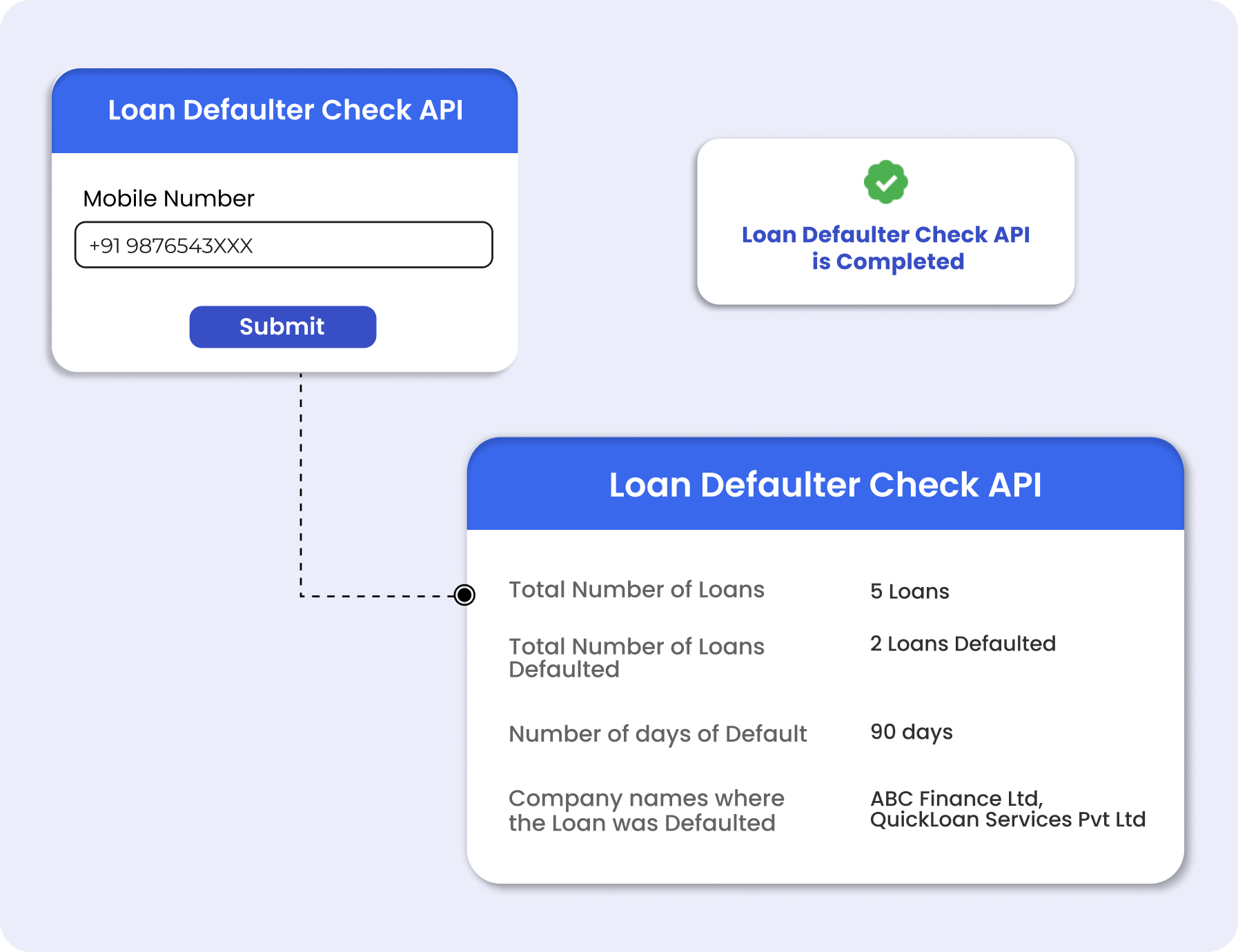Image resolution: width=1238 pixels, height=952 pixels.
Task: Click the vertical dashed connector line
Action: pyautogui.click(x=301, y=483)
